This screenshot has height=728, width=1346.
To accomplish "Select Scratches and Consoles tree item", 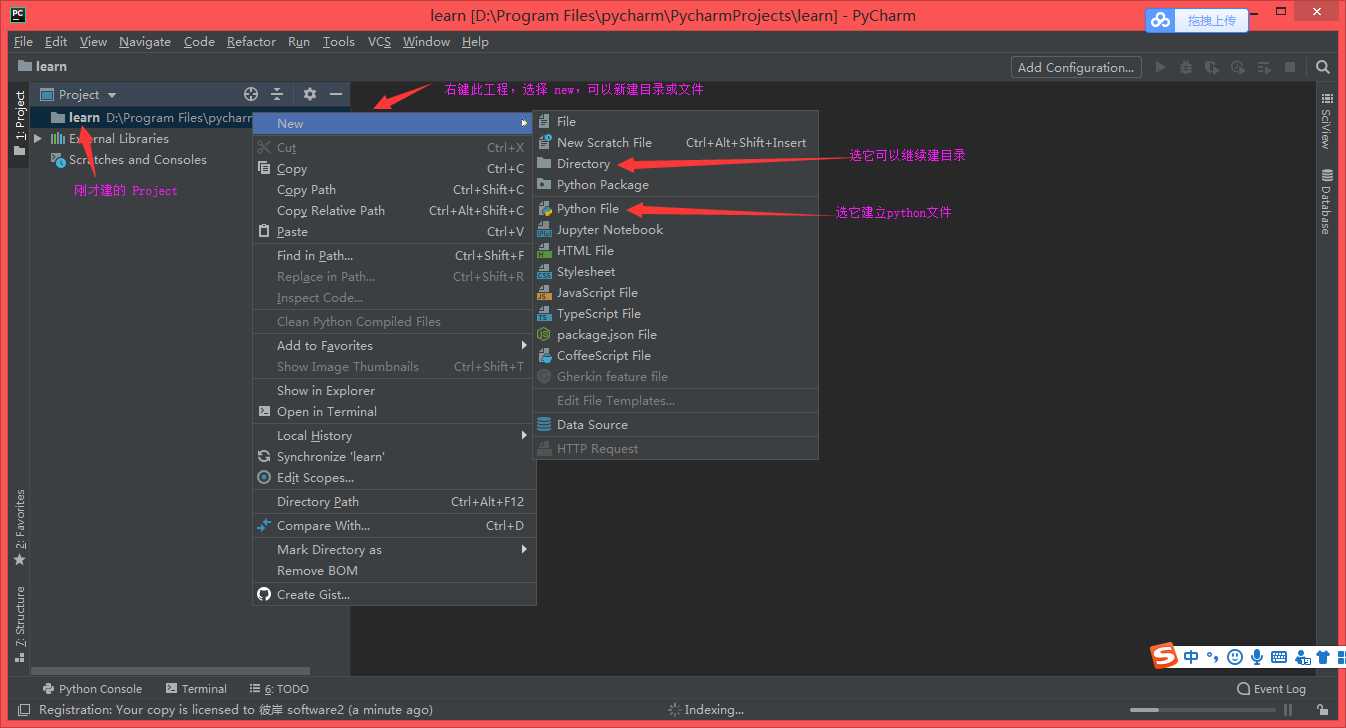I will pyautogui.click(x=138, y=160).
